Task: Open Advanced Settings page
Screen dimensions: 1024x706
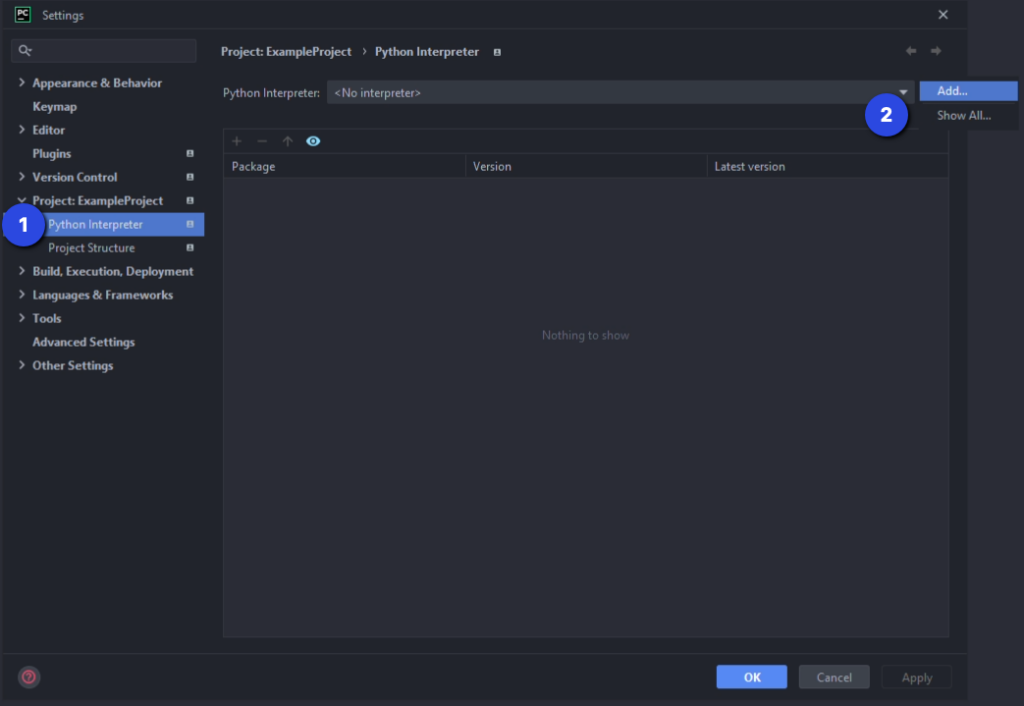Action: pos(84,342)
